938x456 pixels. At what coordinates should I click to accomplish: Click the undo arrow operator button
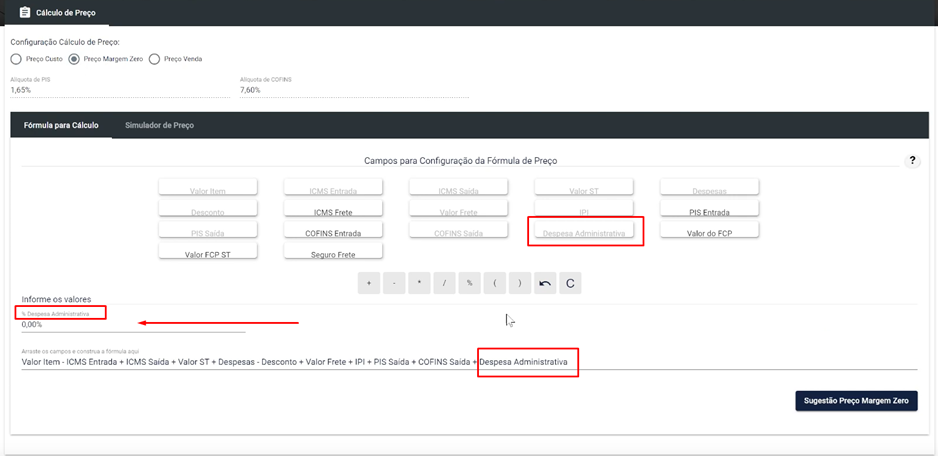[545, 283]
